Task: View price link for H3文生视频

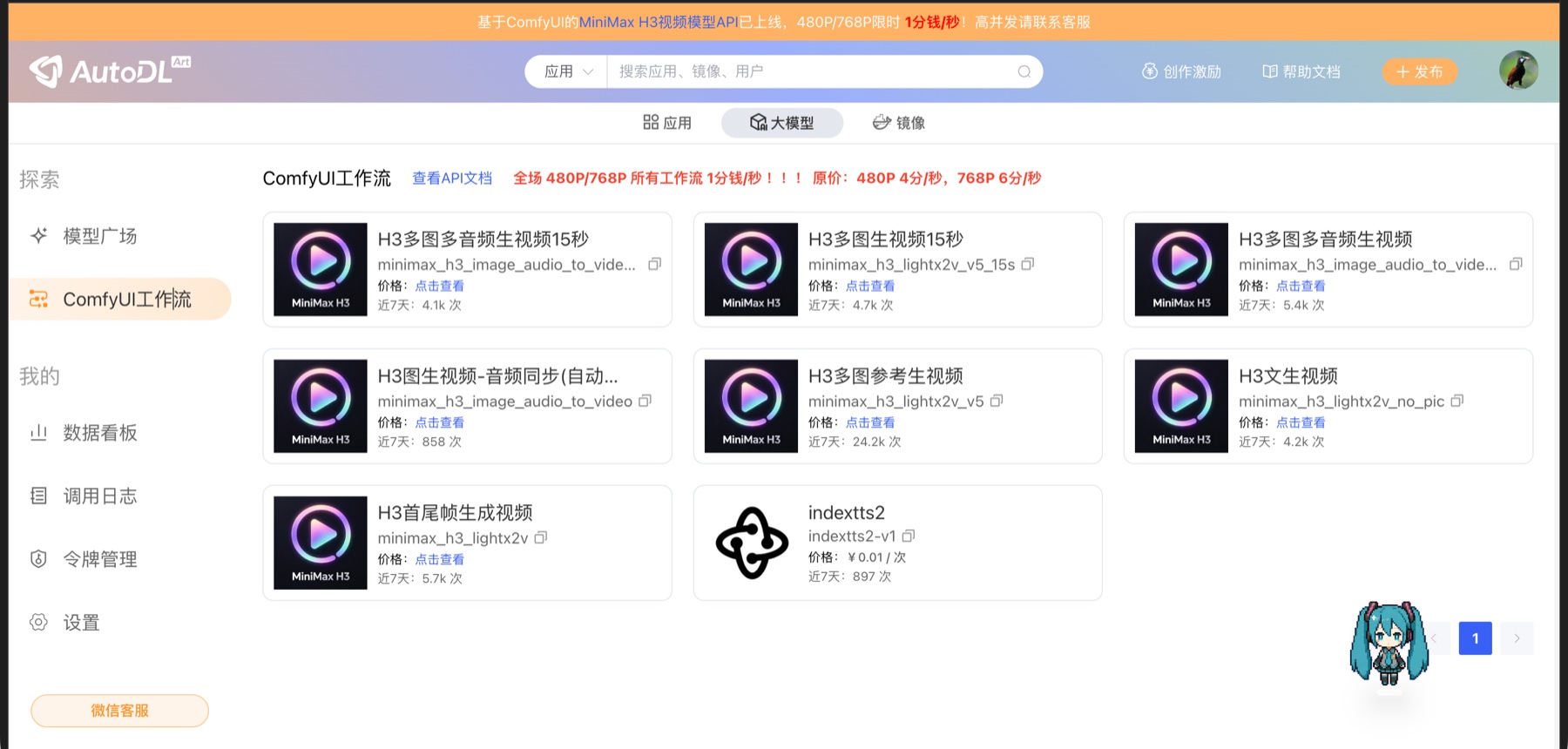Action: pyautogui.click(x=1301, y=422)
